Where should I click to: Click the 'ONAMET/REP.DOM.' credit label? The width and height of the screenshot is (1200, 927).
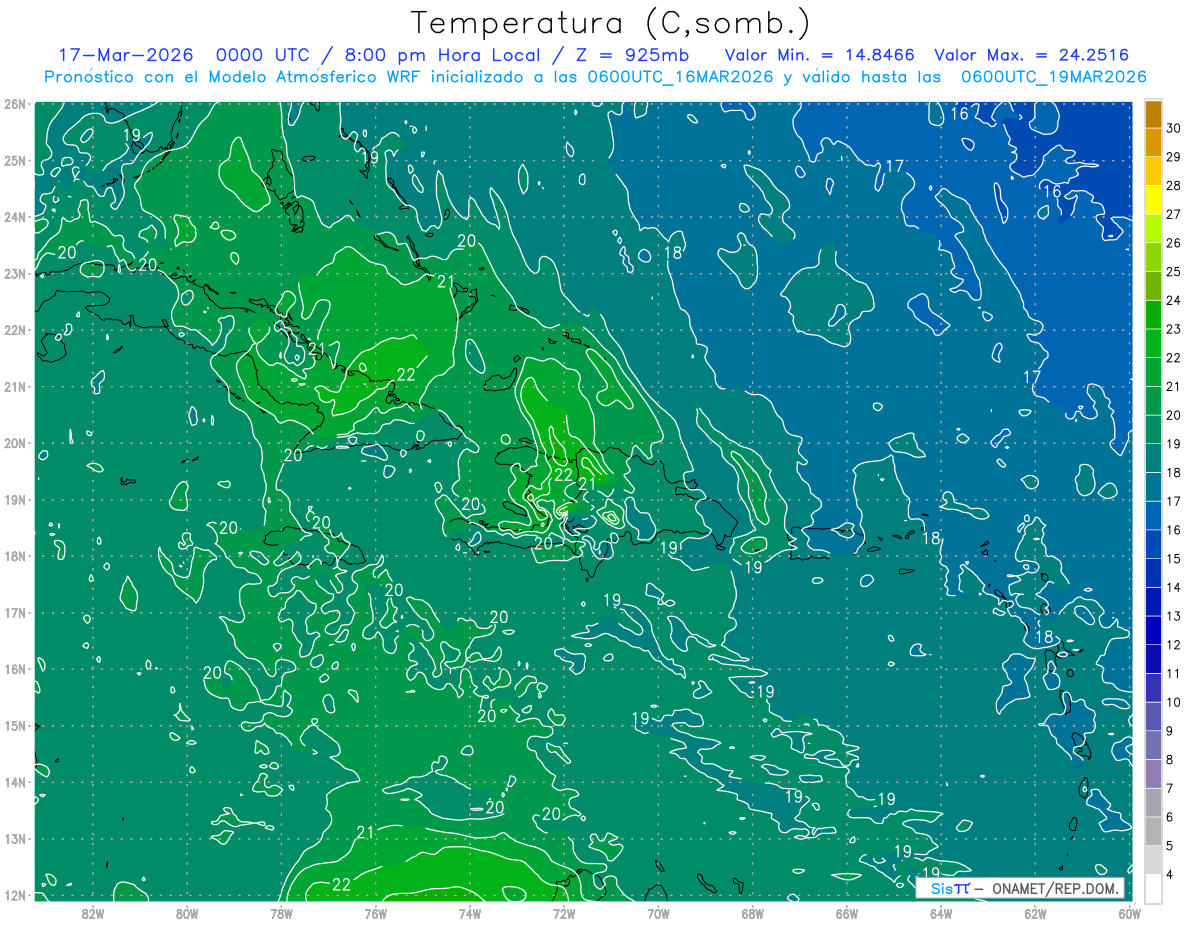tap(1056, 888)
